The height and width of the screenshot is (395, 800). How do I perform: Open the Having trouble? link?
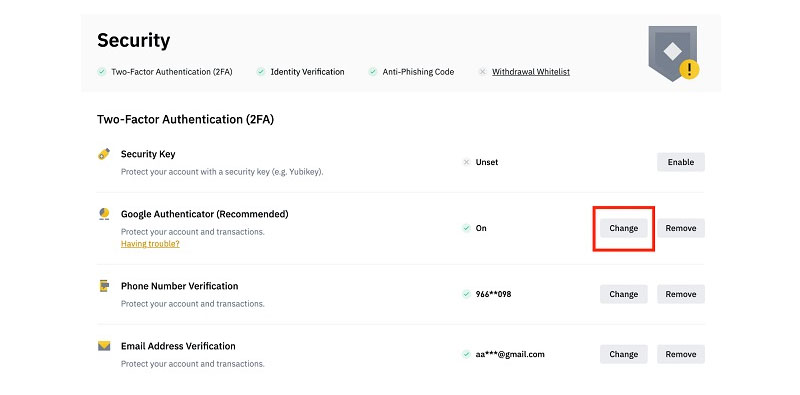point(150,244)
